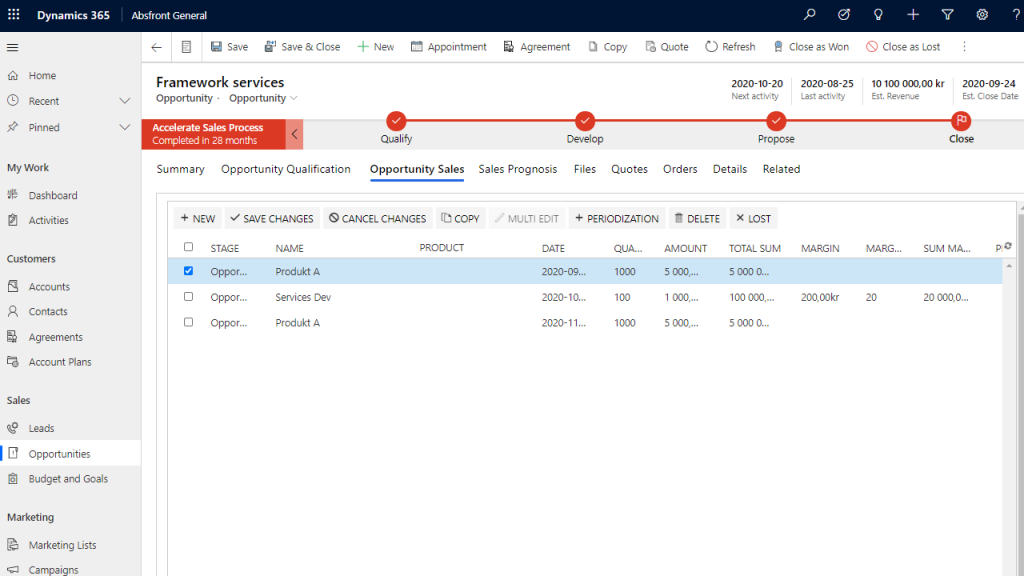Switch to the Summary tab
The height and width of the screenshot is (576, 1024).
[x=180, y=169]
